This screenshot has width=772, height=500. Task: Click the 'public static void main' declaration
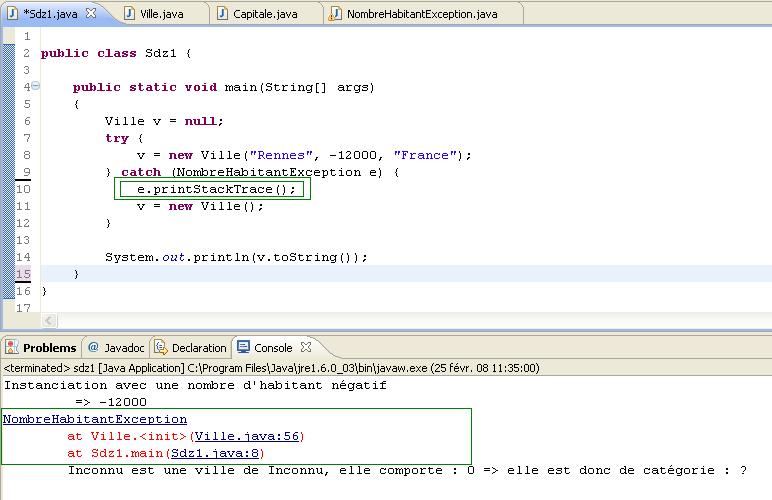(224, 88)
